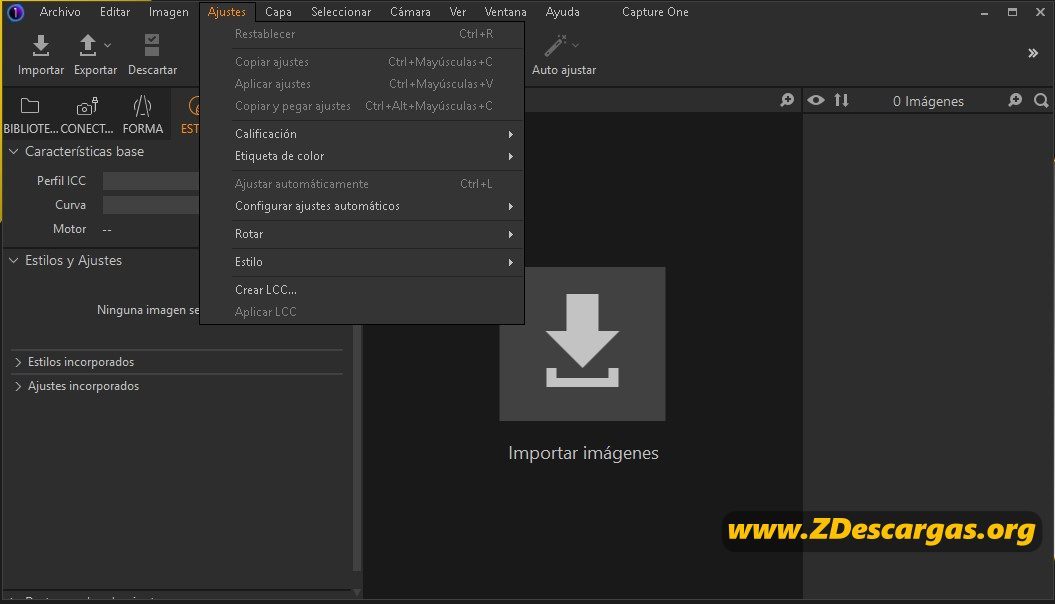Viewport: 1055px width, 604px height.
Task: Click the Auto ajustar magic wand
Action: click(x=555, y=46)
